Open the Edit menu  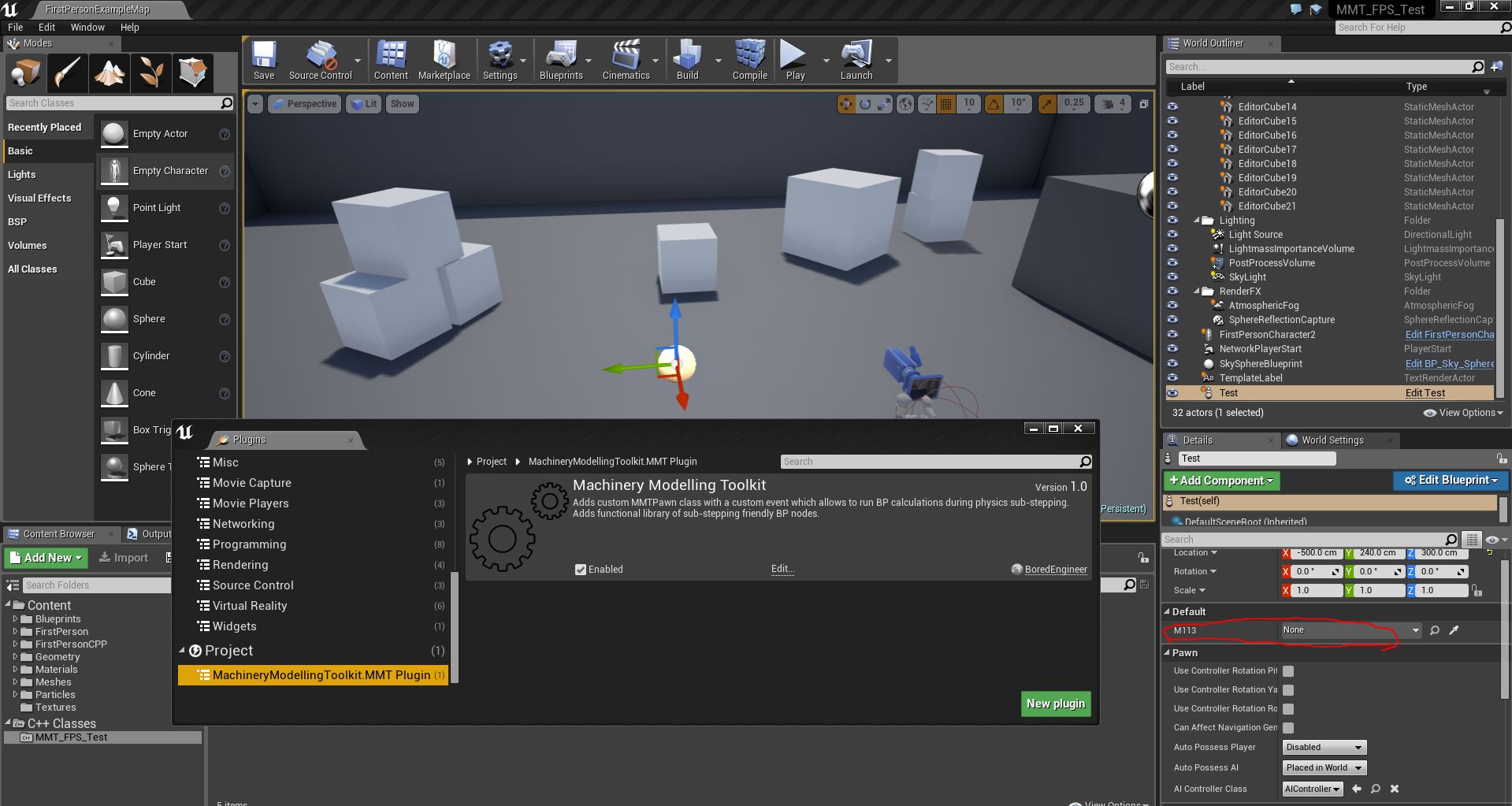46,27
